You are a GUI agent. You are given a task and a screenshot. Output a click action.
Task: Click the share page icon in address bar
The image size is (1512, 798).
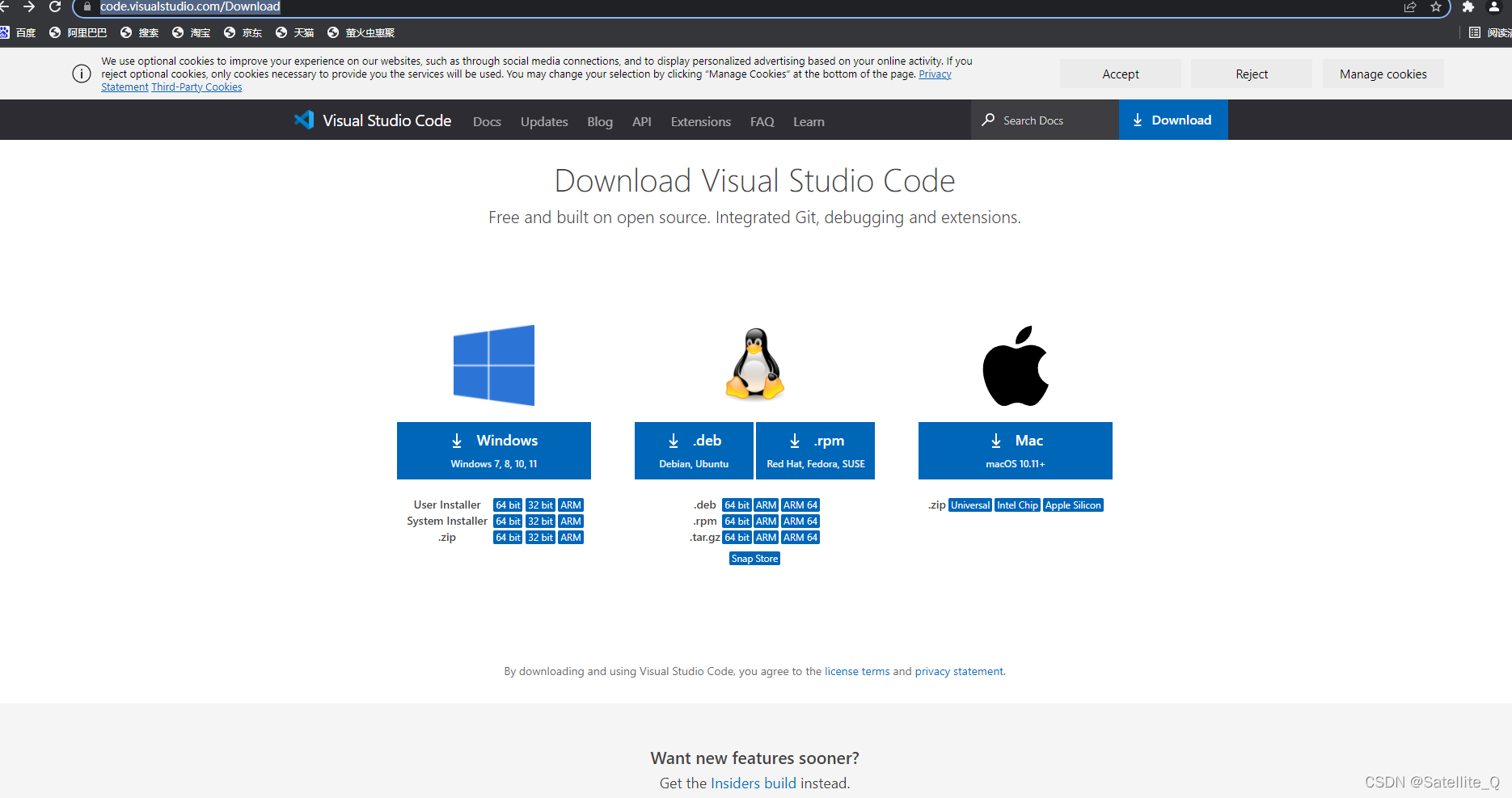(1410, 6)
